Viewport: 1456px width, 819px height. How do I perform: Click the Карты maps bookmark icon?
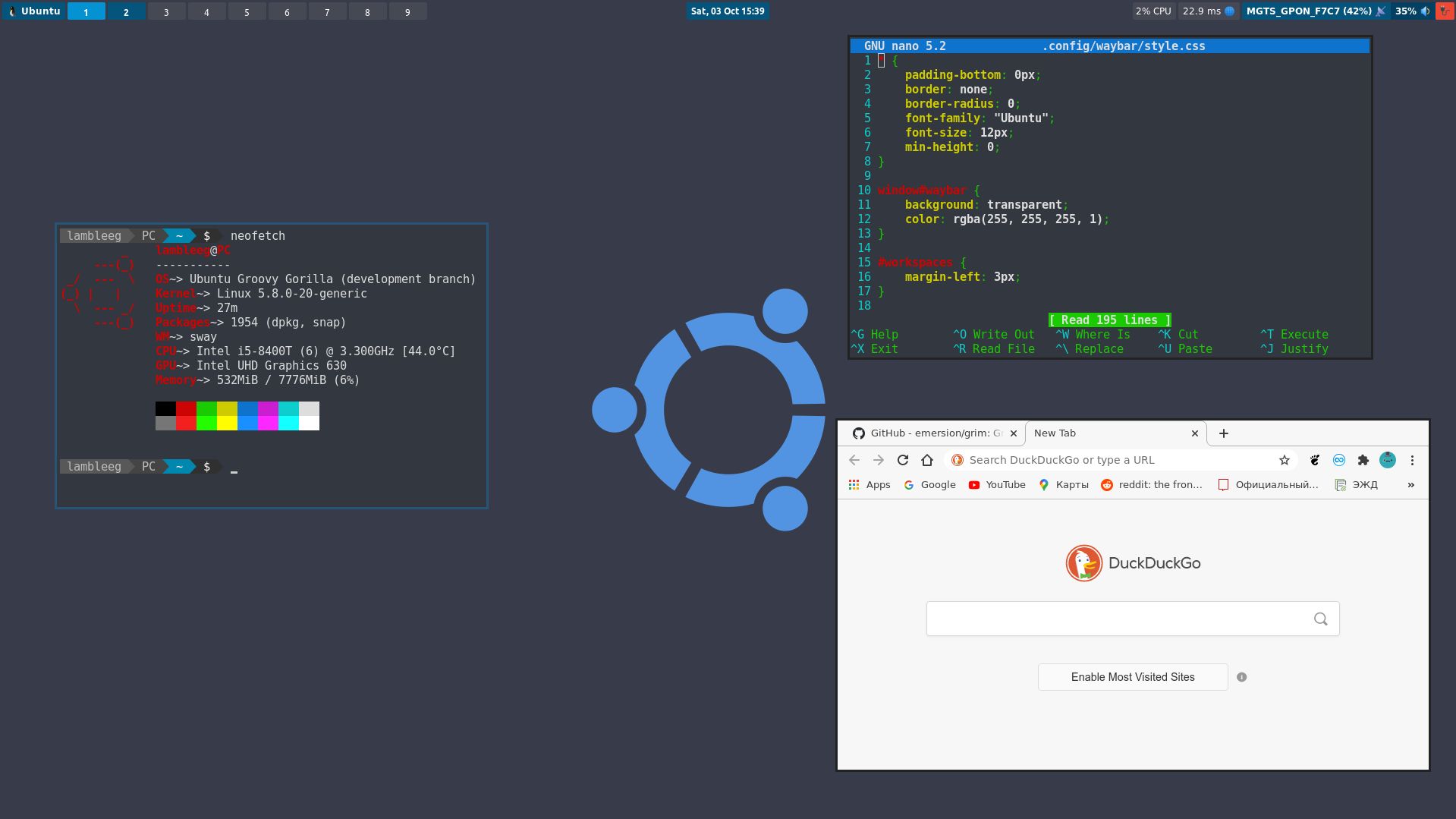[x=1044, y=484]
